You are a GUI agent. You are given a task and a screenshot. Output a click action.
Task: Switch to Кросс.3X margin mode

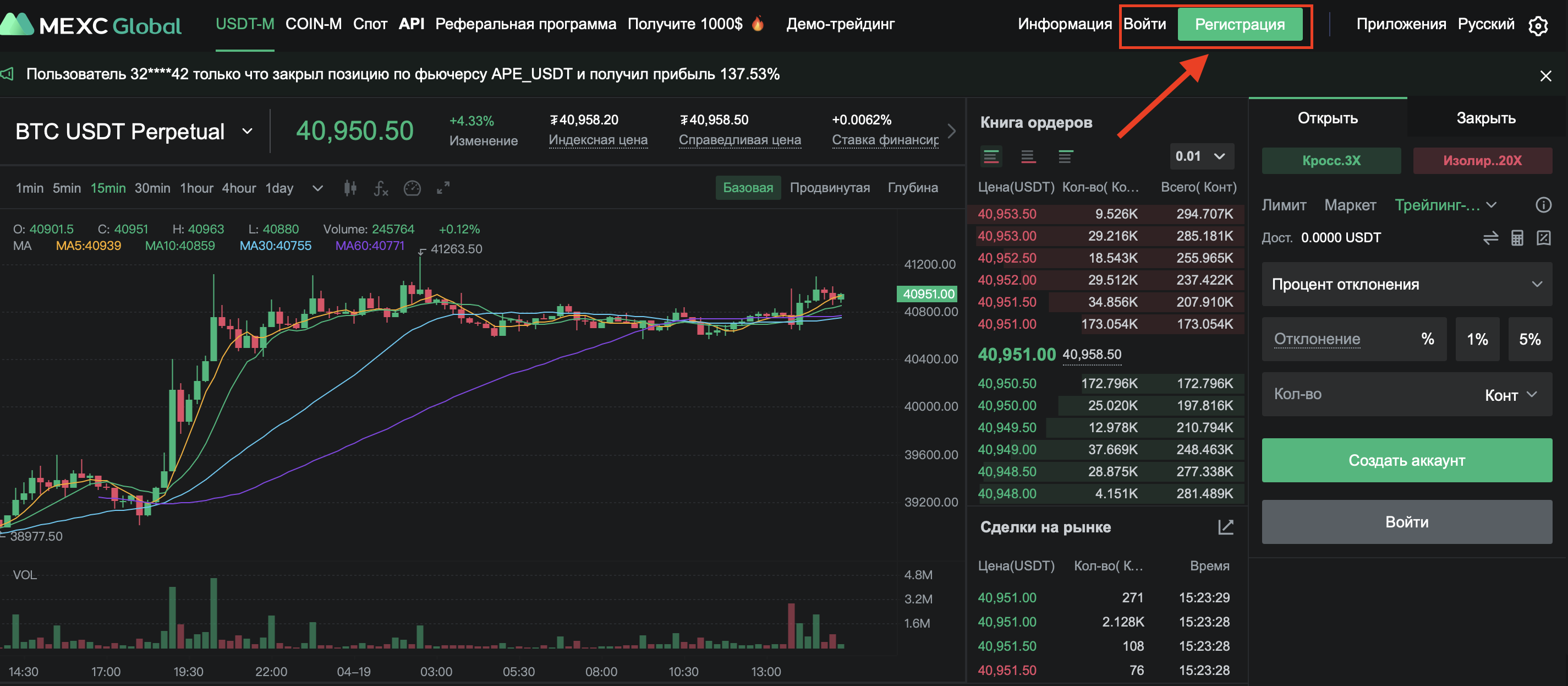click(1331, 161)
